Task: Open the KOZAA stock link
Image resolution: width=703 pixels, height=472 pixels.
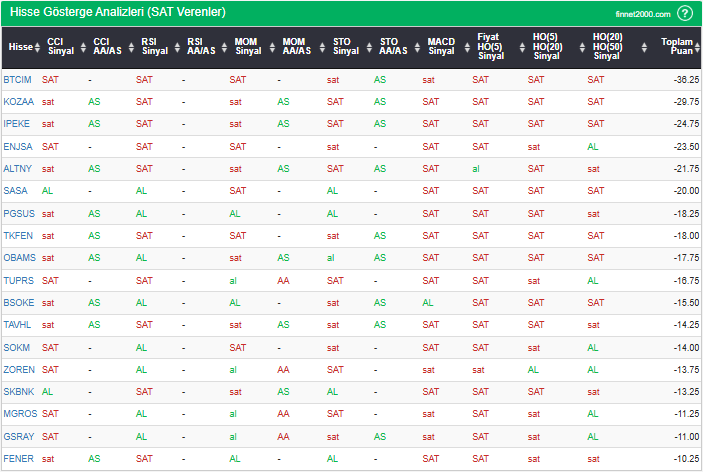Action: (19, 101)
